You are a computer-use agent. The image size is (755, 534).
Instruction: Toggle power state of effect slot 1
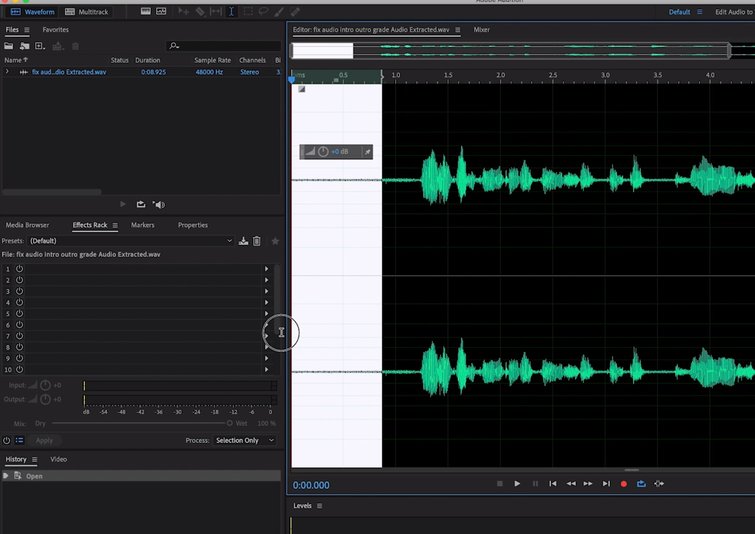click(x=19, y=269)
